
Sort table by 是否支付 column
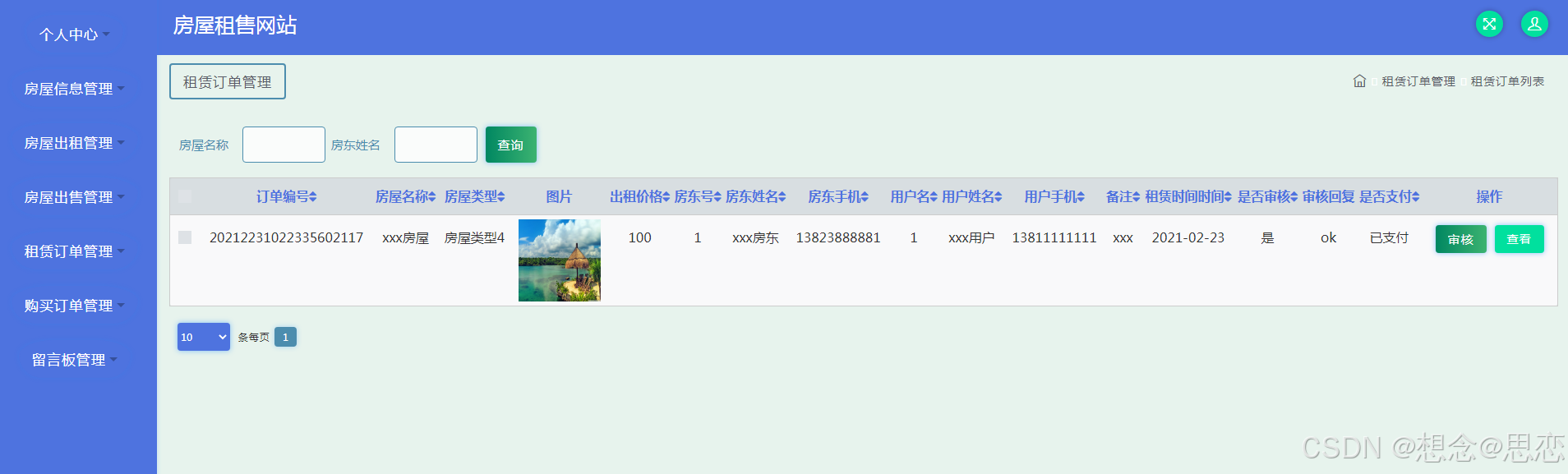click(1389, 196)
